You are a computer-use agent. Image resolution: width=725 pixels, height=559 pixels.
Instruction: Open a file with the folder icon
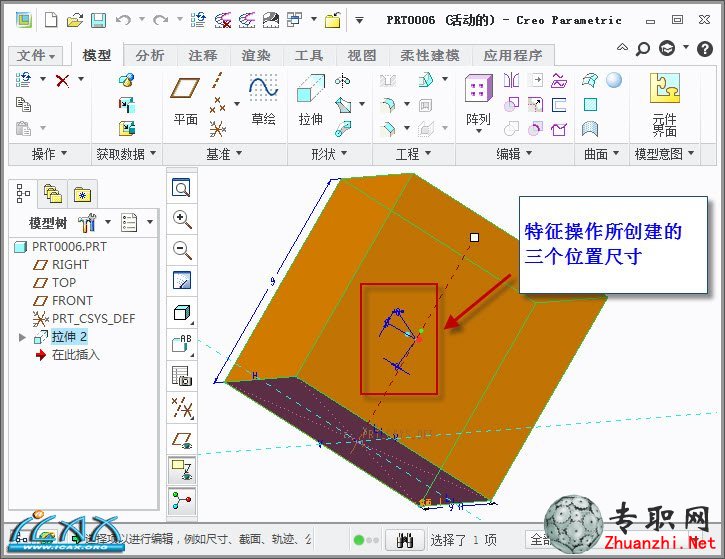coord(75,20)
